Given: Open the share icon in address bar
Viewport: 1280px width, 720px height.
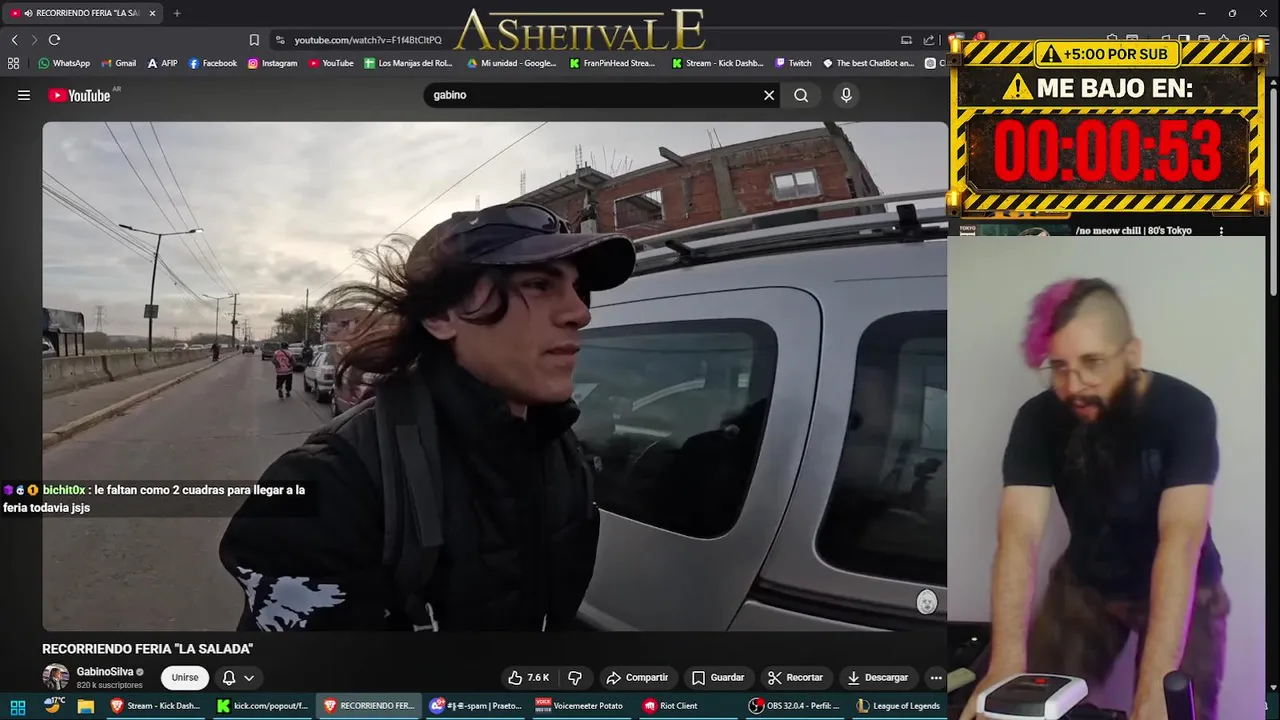Looking at the screenshot, I should pyautogui.click(x=929, y=40).
